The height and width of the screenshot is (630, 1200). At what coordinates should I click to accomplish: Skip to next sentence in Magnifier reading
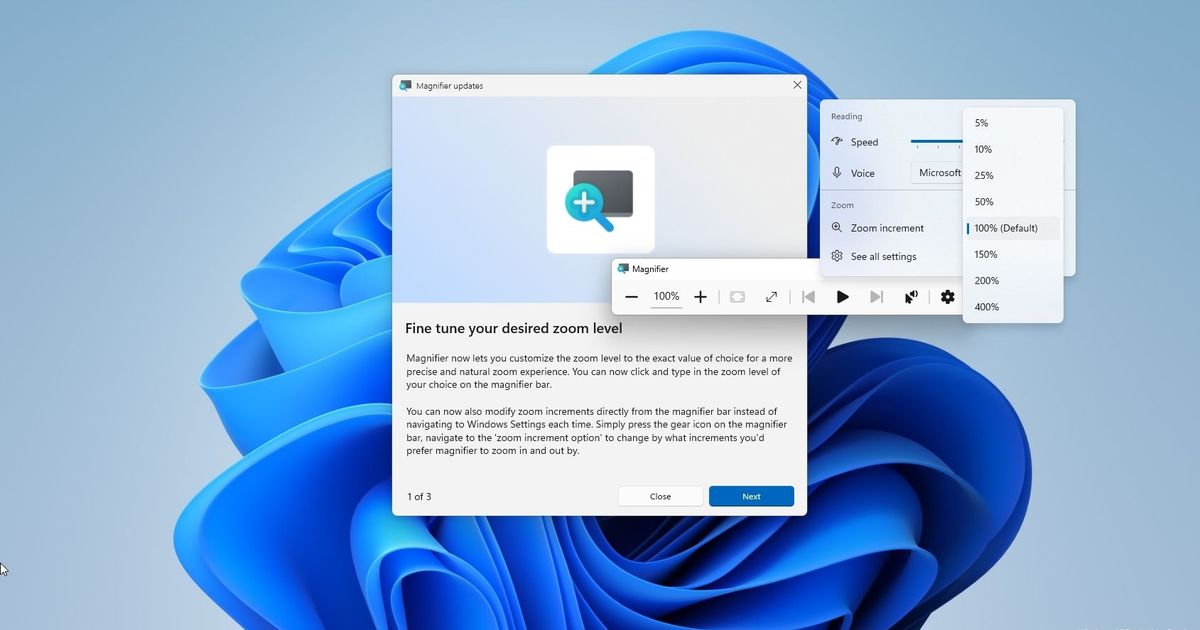coord(876,297)
